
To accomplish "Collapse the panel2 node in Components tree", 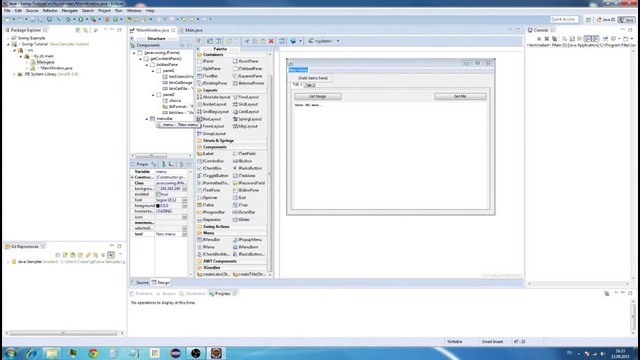I will [153, 95].
